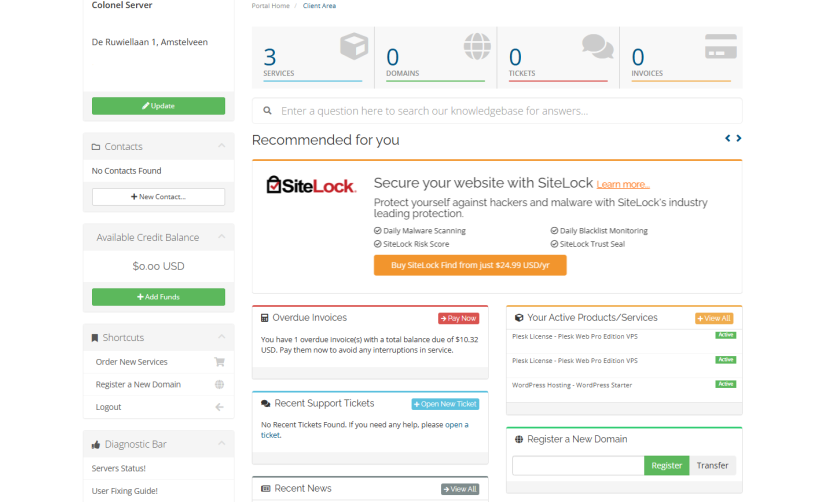Click the Services cube icon
This screenshot has height=502, width=833.
tap(354, 47)
